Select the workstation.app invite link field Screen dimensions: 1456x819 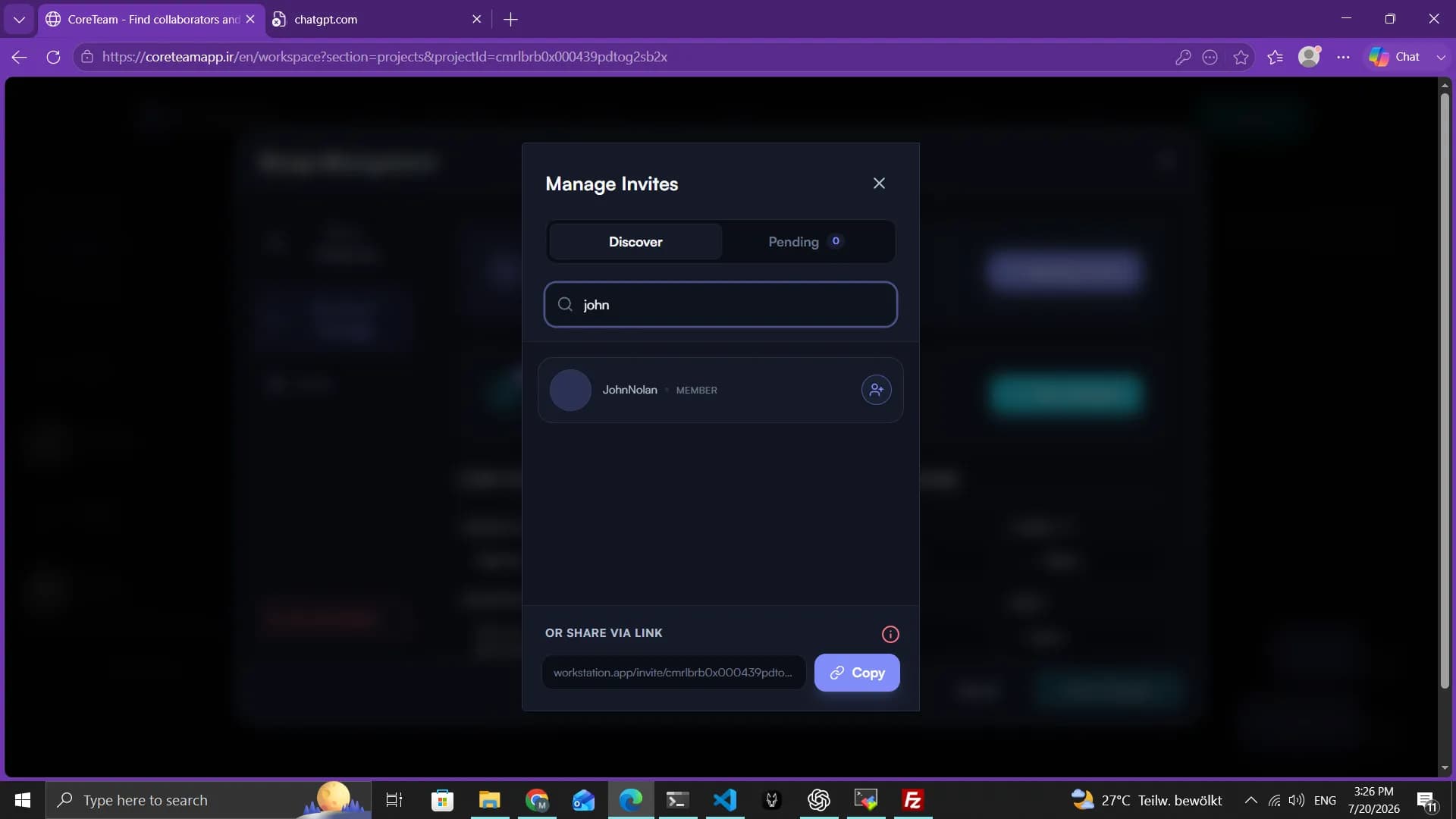click(673, 673)
